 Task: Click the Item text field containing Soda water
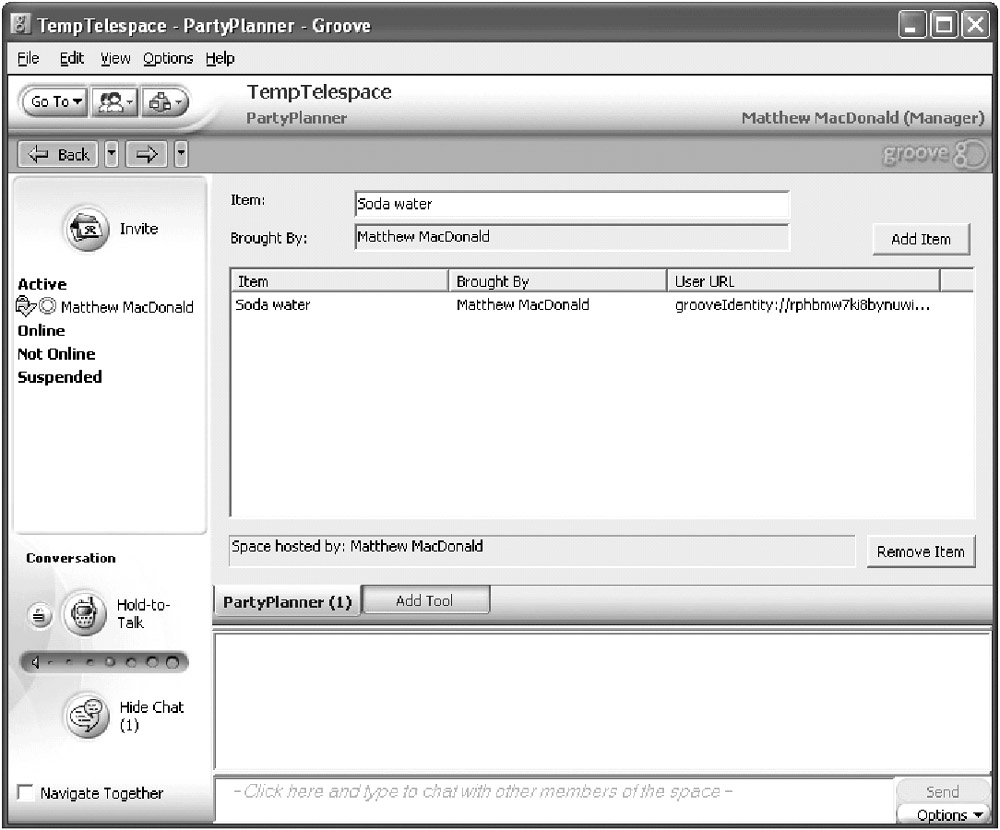pyautogui.click(x=571, y=205)
